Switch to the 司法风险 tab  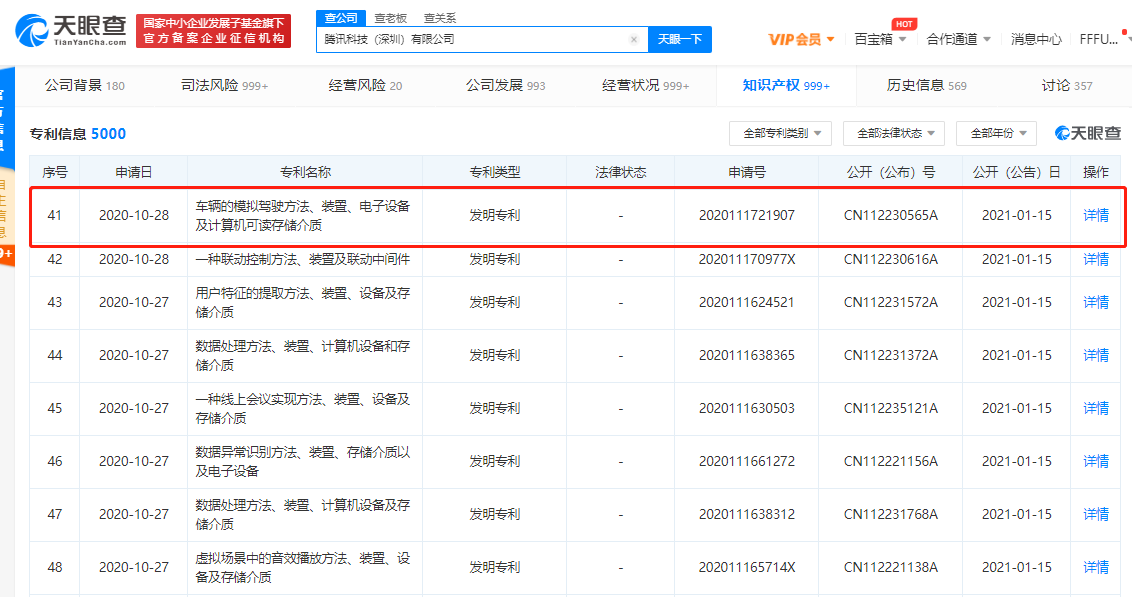[224, 86]
